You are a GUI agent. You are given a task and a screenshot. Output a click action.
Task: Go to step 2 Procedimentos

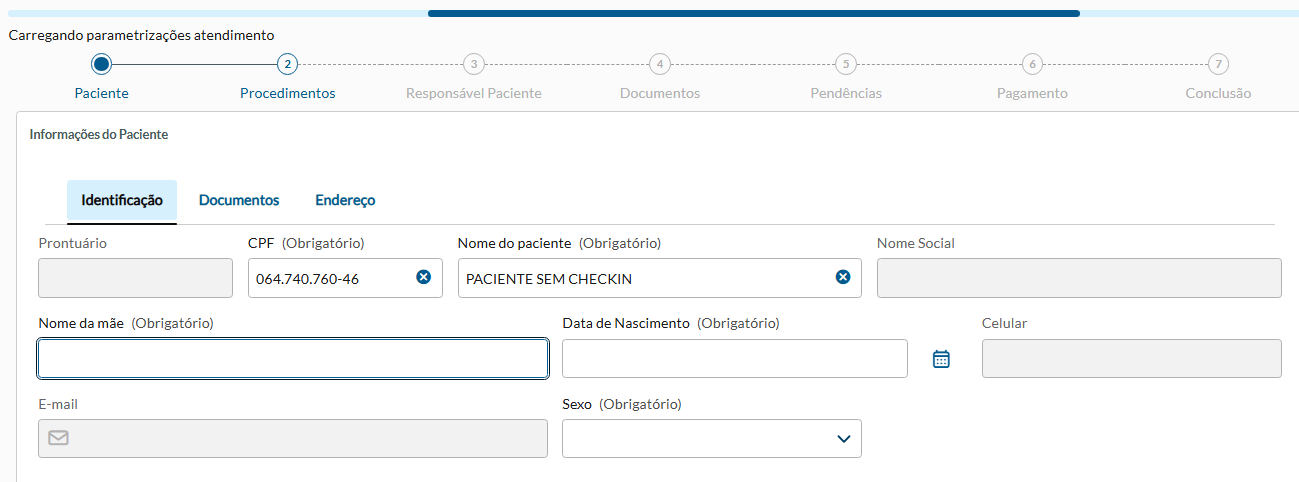(287, 64)
